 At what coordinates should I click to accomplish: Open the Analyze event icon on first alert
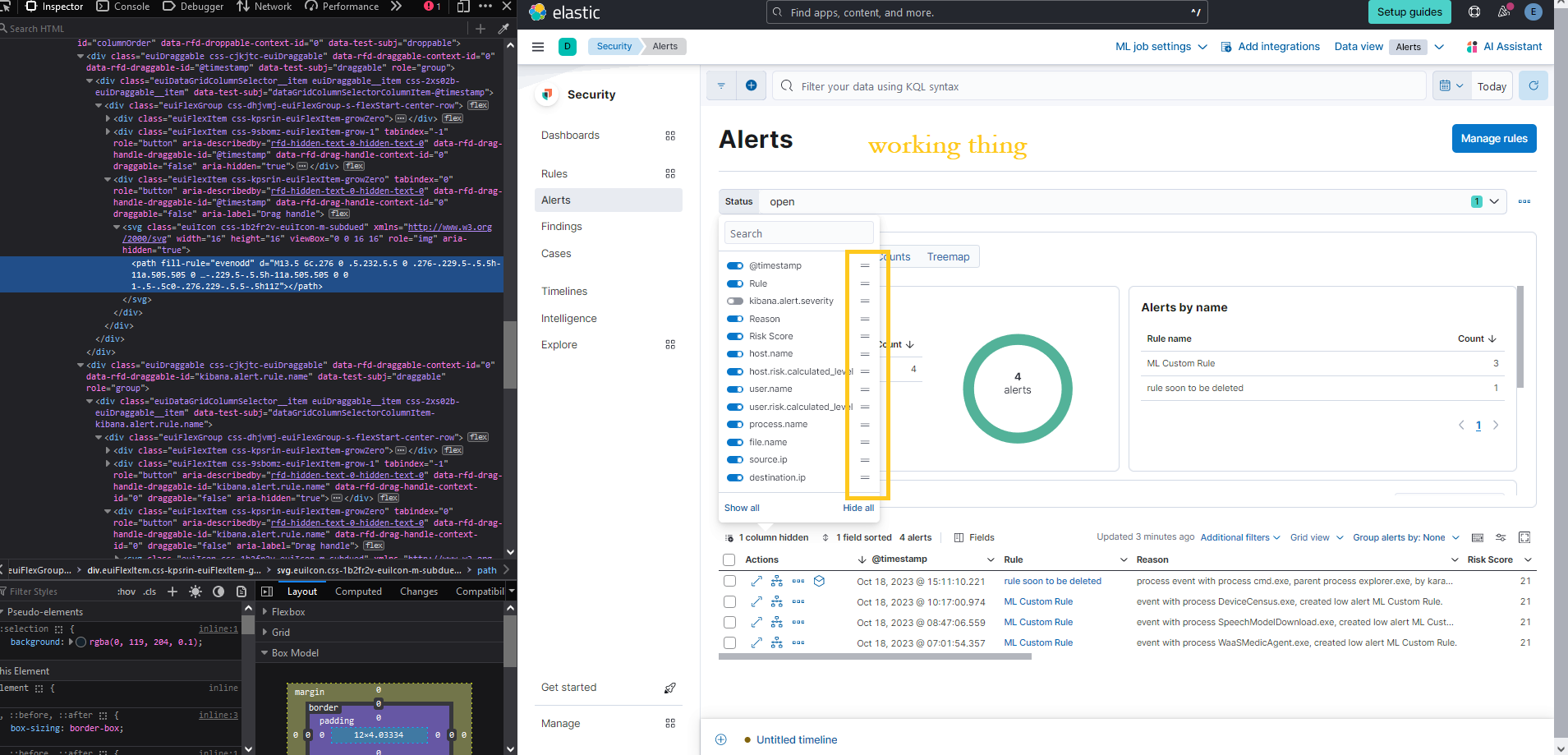776,581
